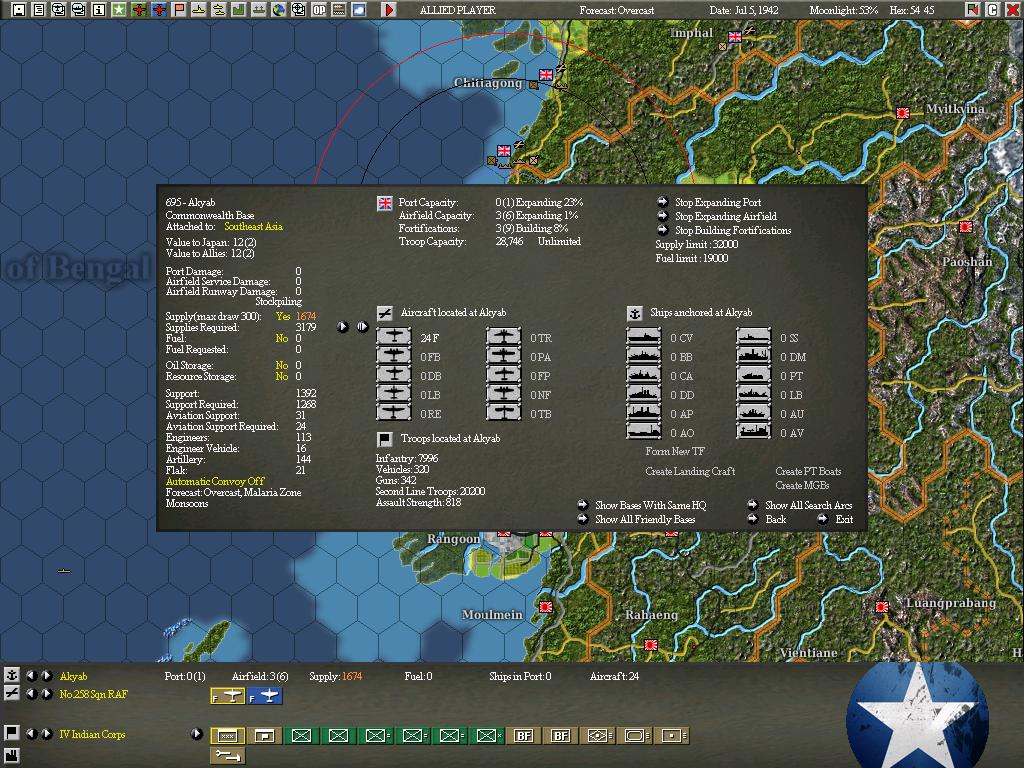This screenshot has width=1024, height=768.
Task: Go to previous land unit before IV Indian Corps
Action: [31, 734]
